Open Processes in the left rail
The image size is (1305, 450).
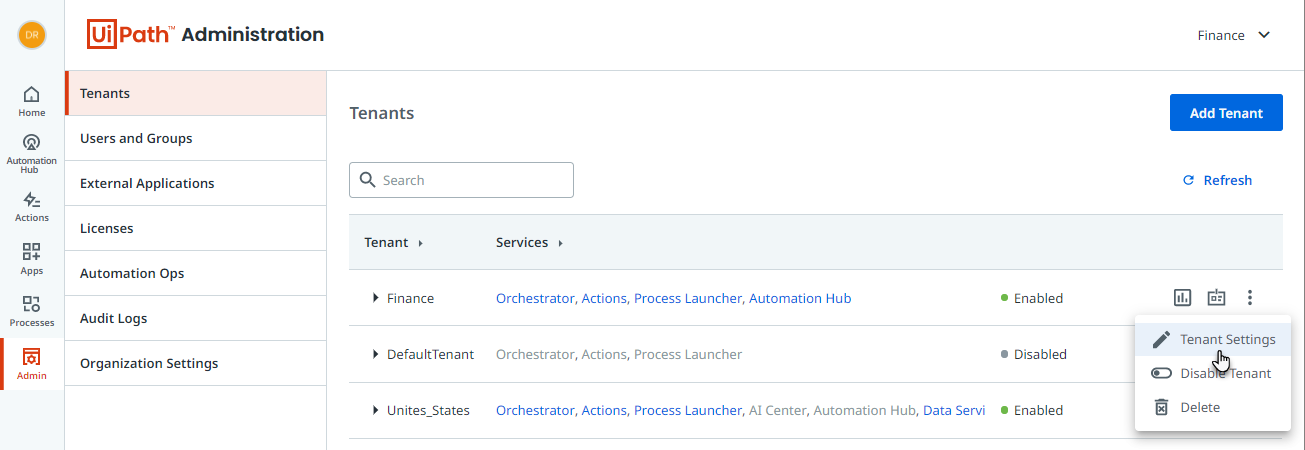[32, 311]
